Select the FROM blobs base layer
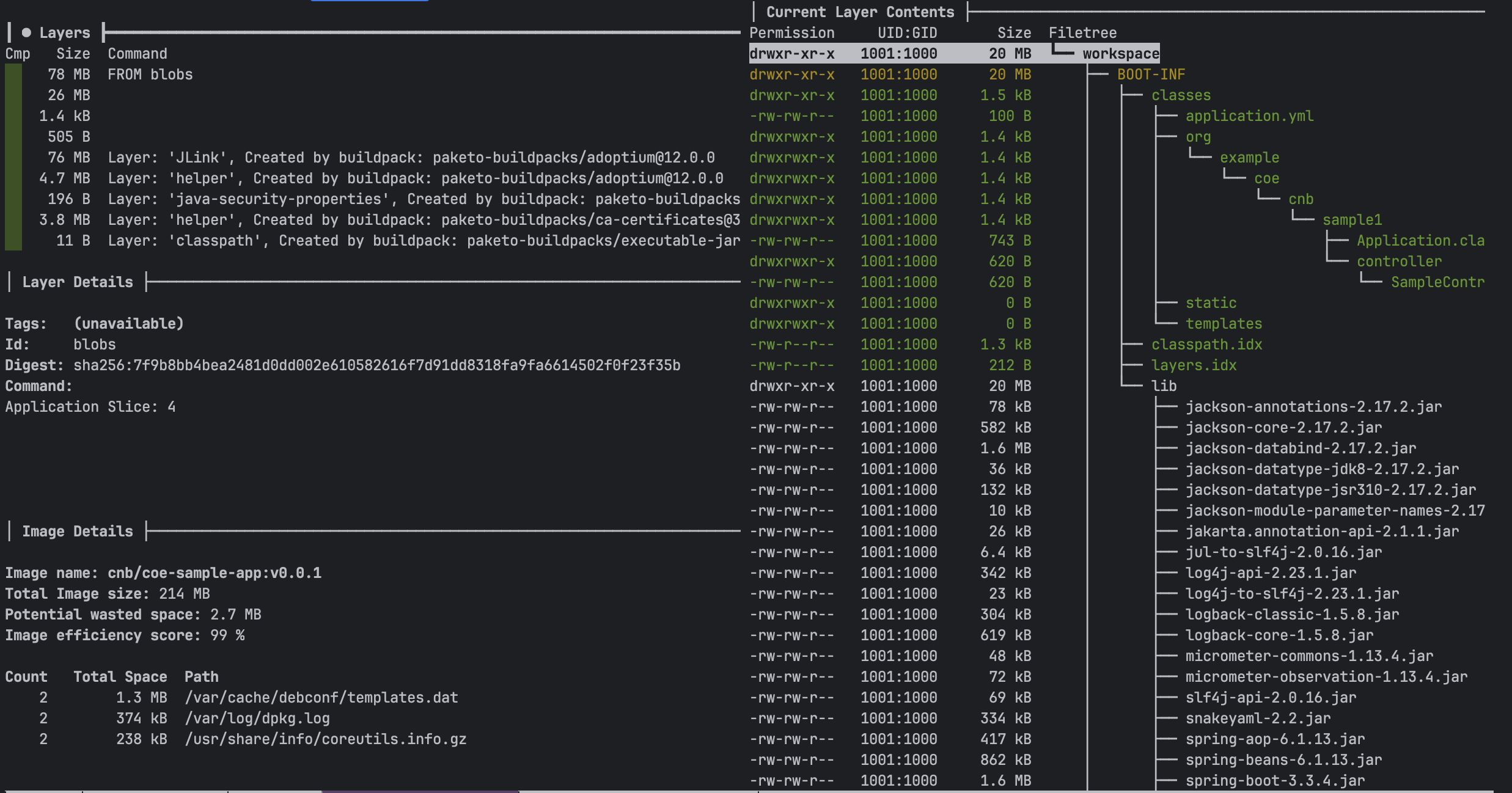 pyautogui.click(x=150, y=75)
